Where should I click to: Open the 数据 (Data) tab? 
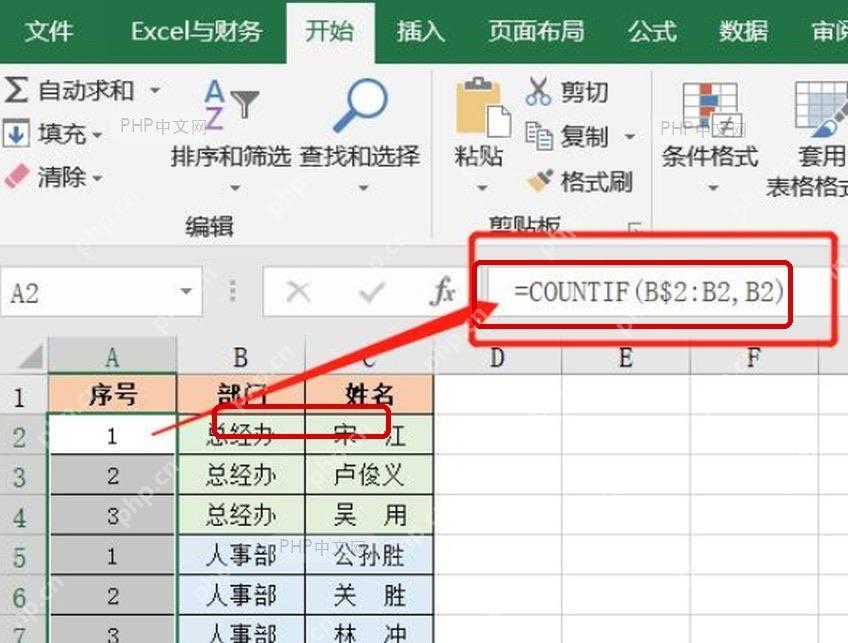pyautogui.click(x=743, y=30)
